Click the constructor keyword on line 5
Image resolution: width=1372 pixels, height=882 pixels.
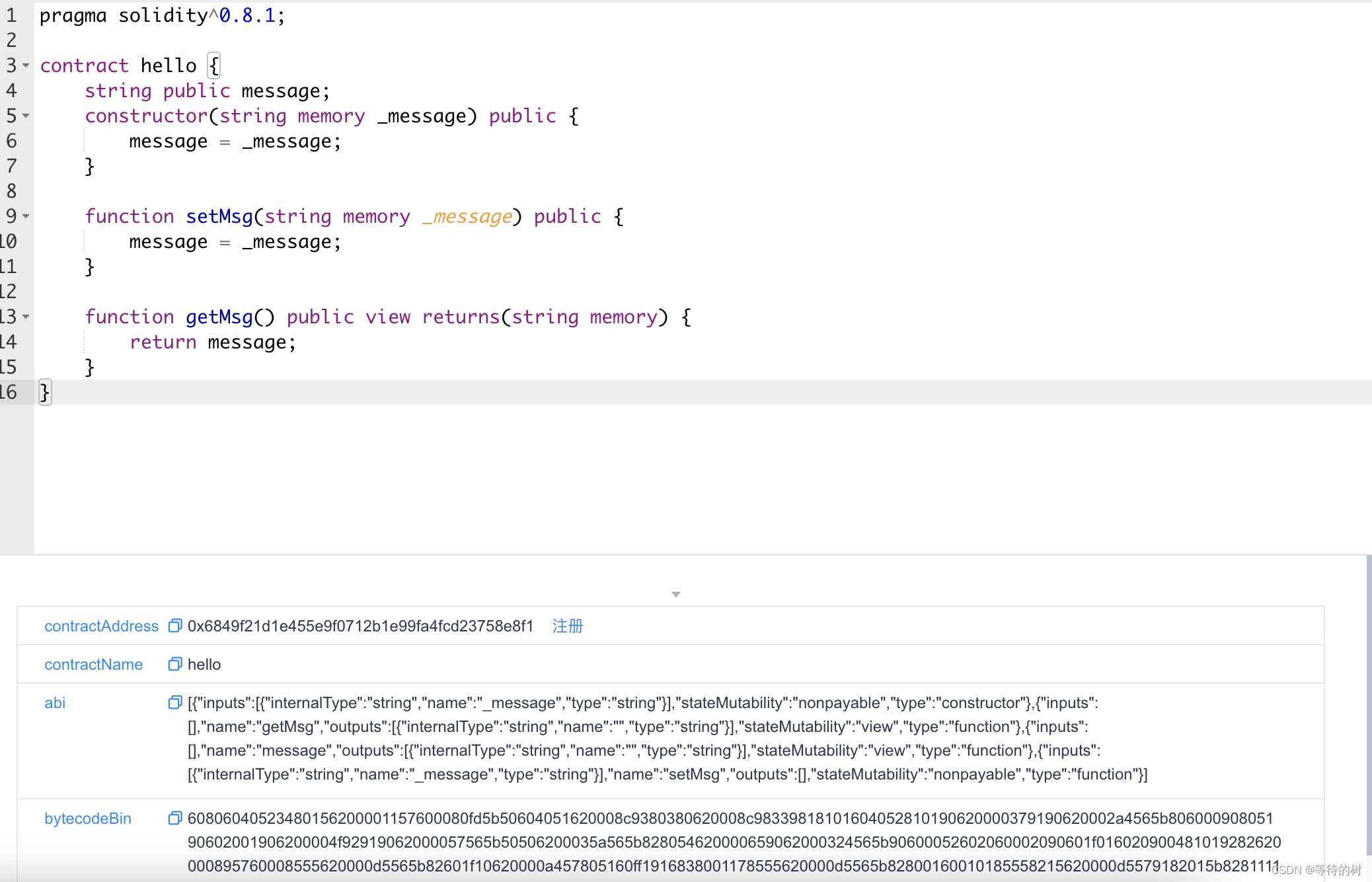point(146,116)
